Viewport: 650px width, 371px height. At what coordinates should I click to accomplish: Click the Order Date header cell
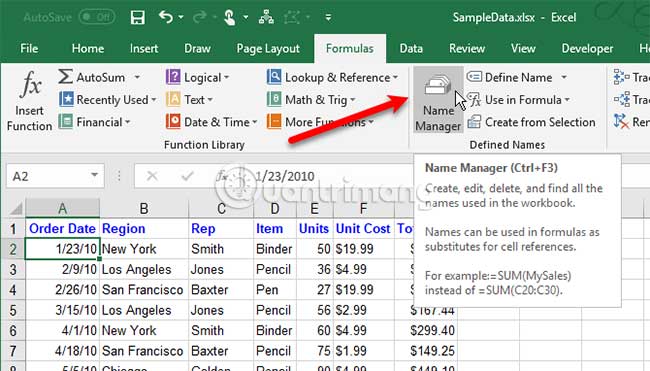pos(62,228)
